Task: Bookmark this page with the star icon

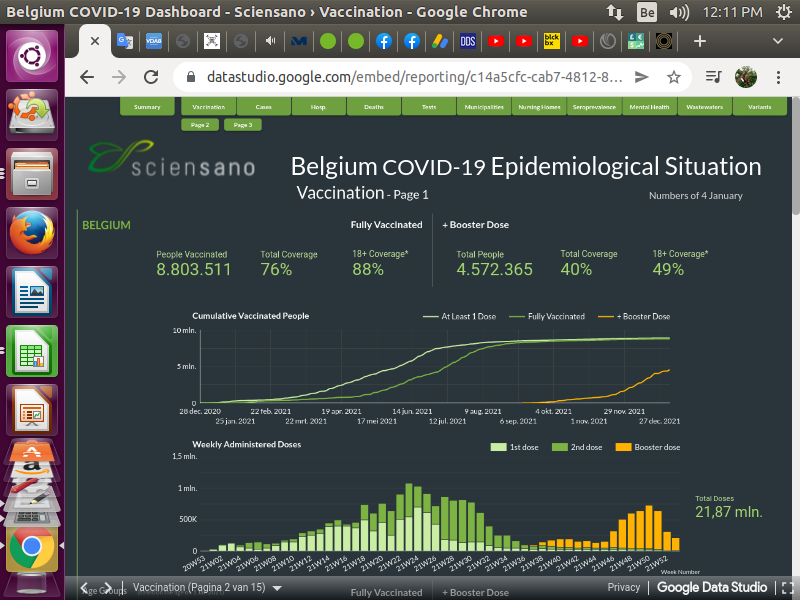Action: click(674, 77)
